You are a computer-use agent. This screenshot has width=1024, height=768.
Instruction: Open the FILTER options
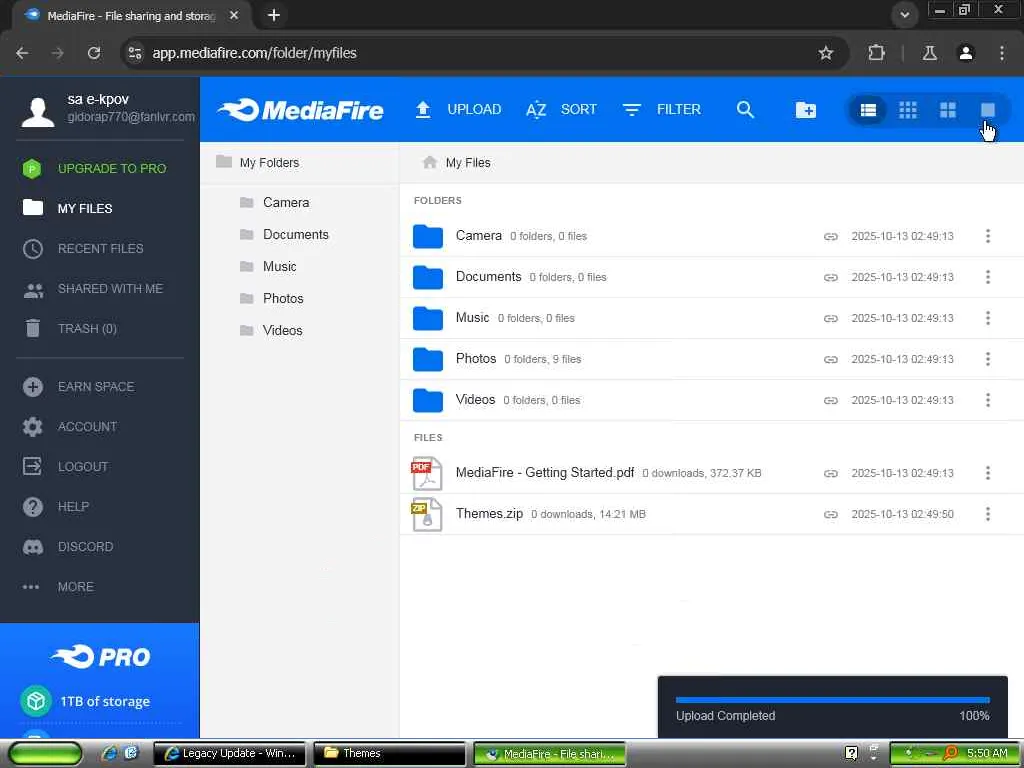pos(662,110)
